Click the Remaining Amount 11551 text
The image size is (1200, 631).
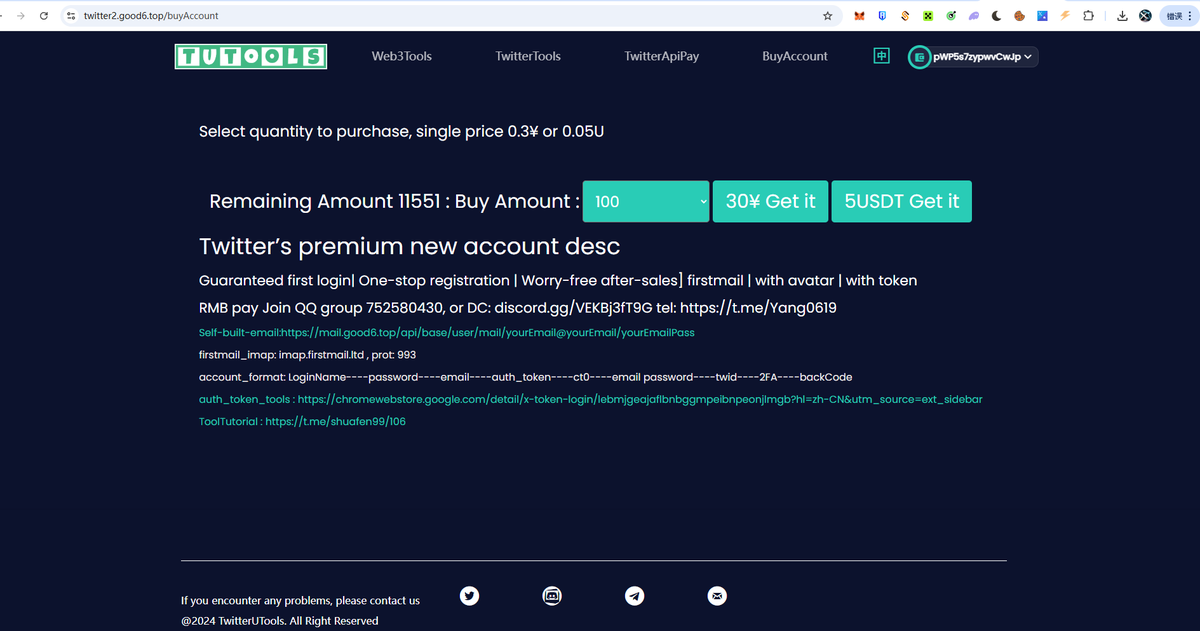tap(325, 201)
